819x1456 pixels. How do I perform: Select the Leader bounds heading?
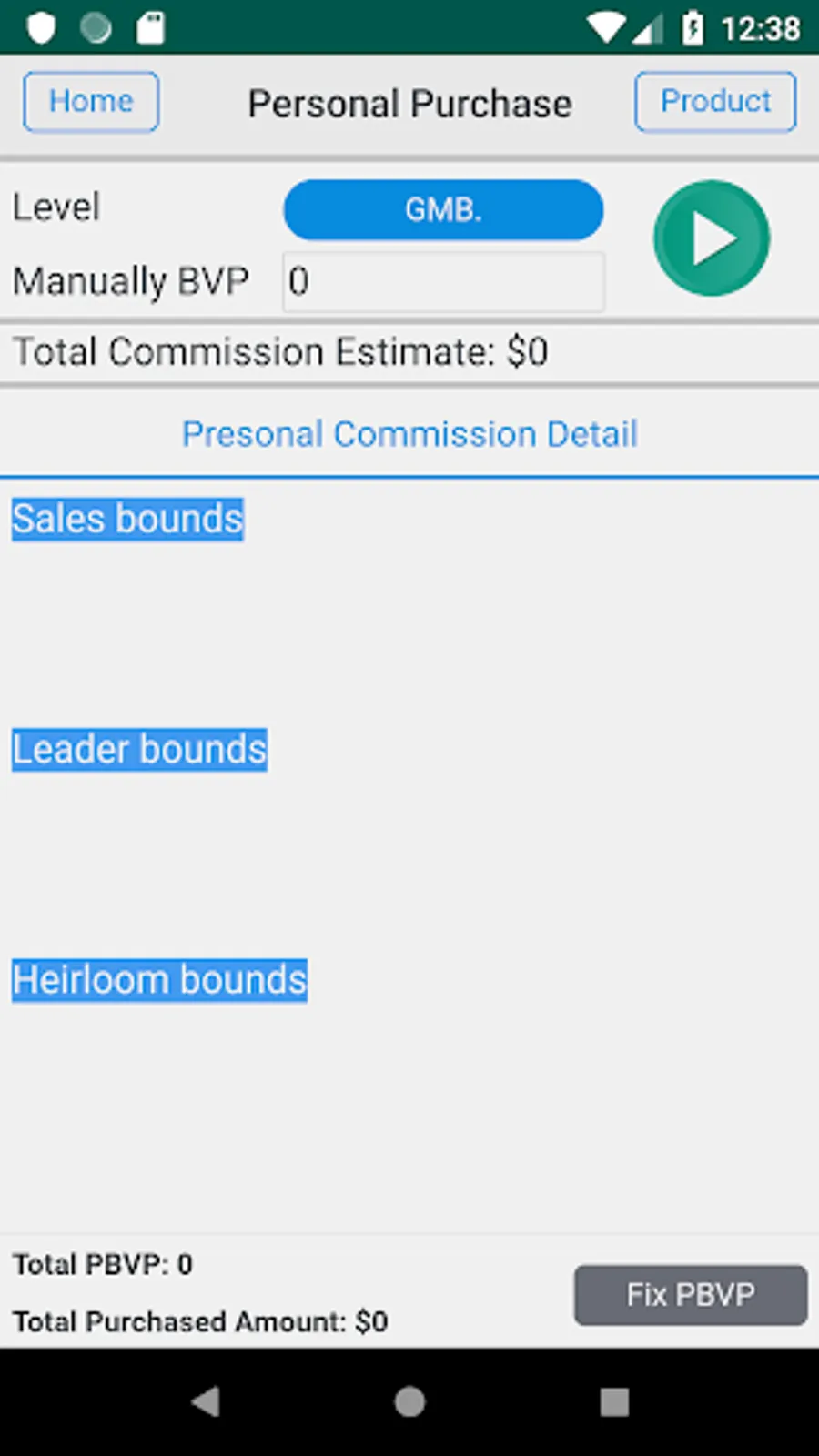tap(139, 750)
